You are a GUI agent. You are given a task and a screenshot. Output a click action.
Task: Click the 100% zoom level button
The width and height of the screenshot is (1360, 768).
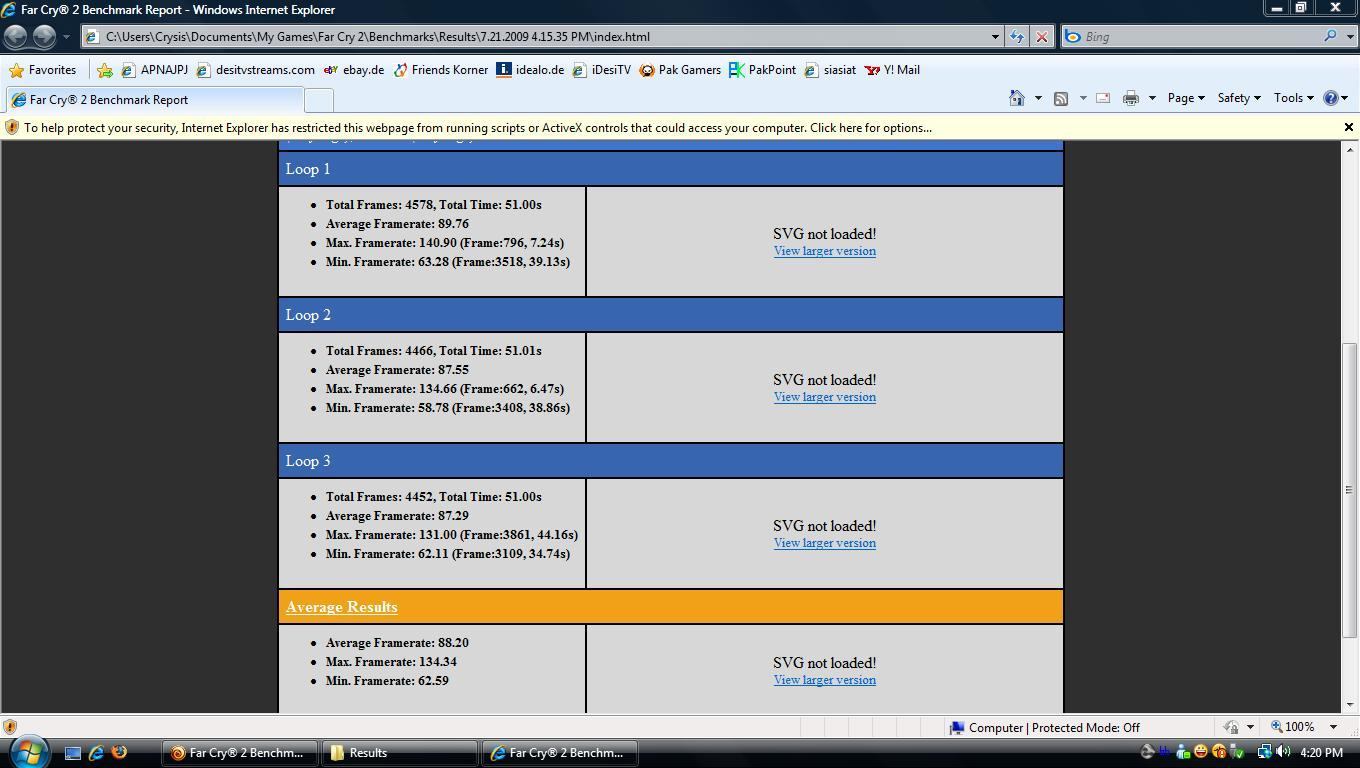[x=1293, y=728]
